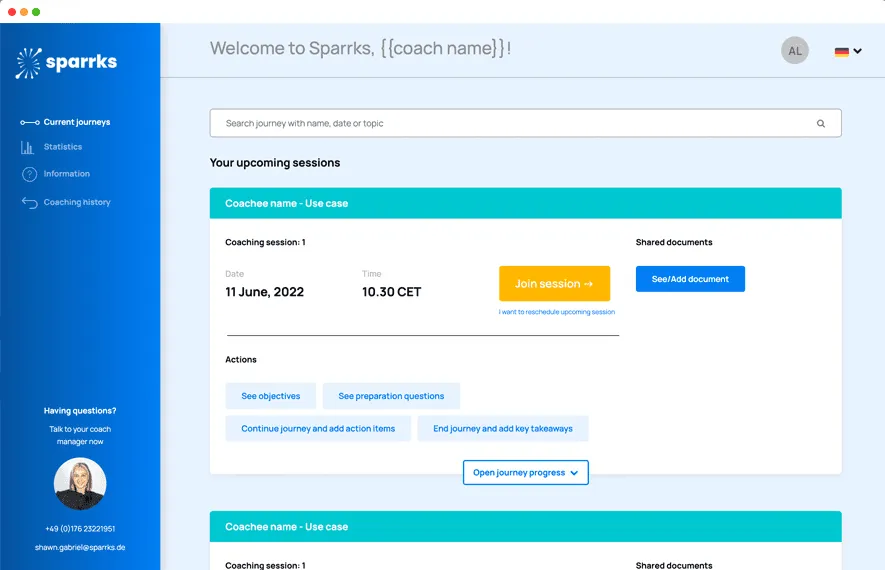Click the Current journeys route icon
The width and height of the screenshot is (885, 570).
pos(29,123)
